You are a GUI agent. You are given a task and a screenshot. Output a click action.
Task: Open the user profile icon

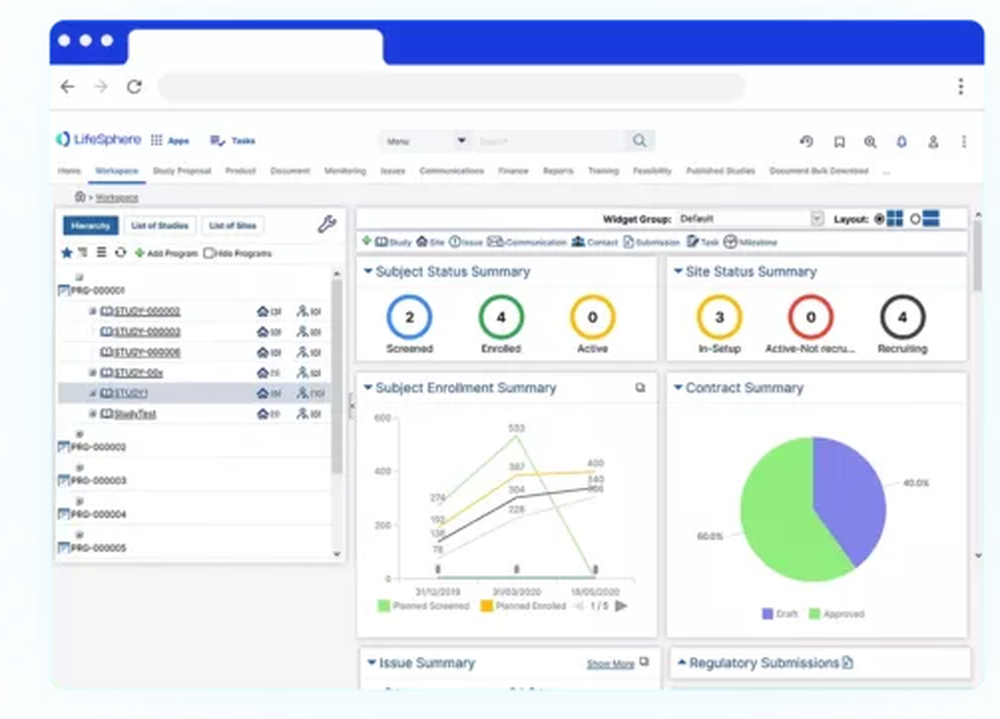pos(932,142)
